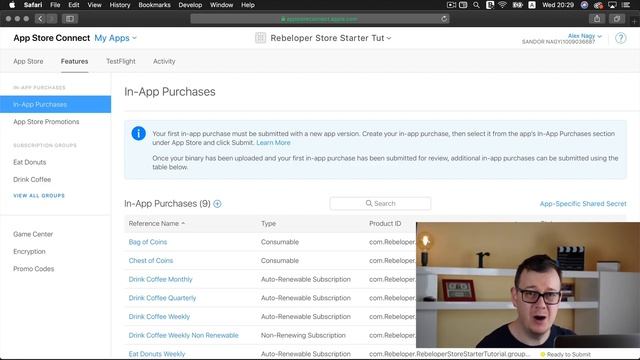Open the Drink Coffee Monthly purchase

click(160, 279)
